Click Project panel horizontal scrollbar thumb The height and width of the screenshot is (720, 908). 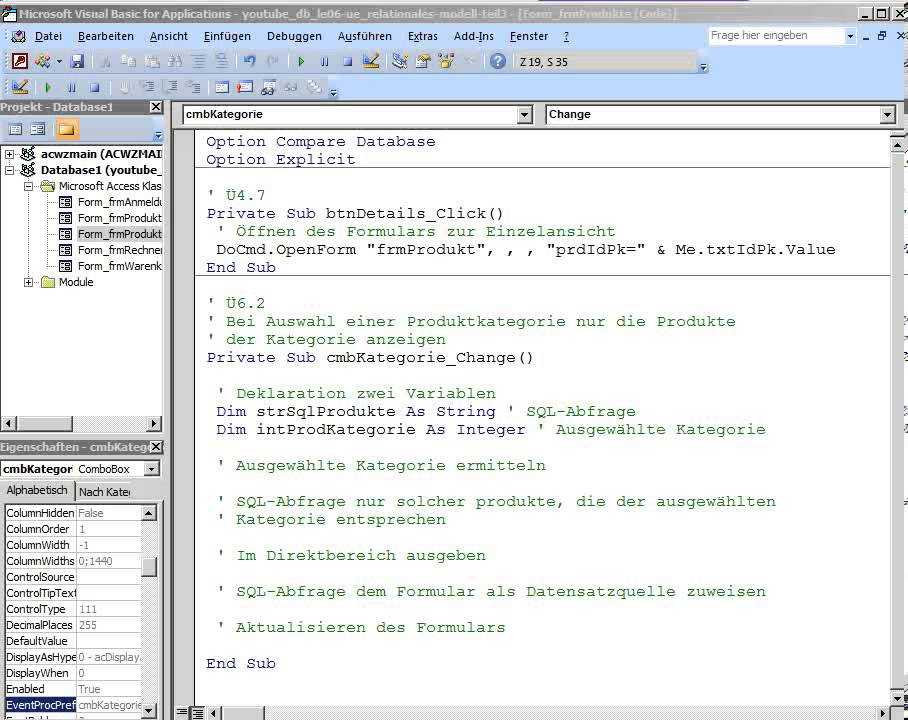tap(44, 424)
